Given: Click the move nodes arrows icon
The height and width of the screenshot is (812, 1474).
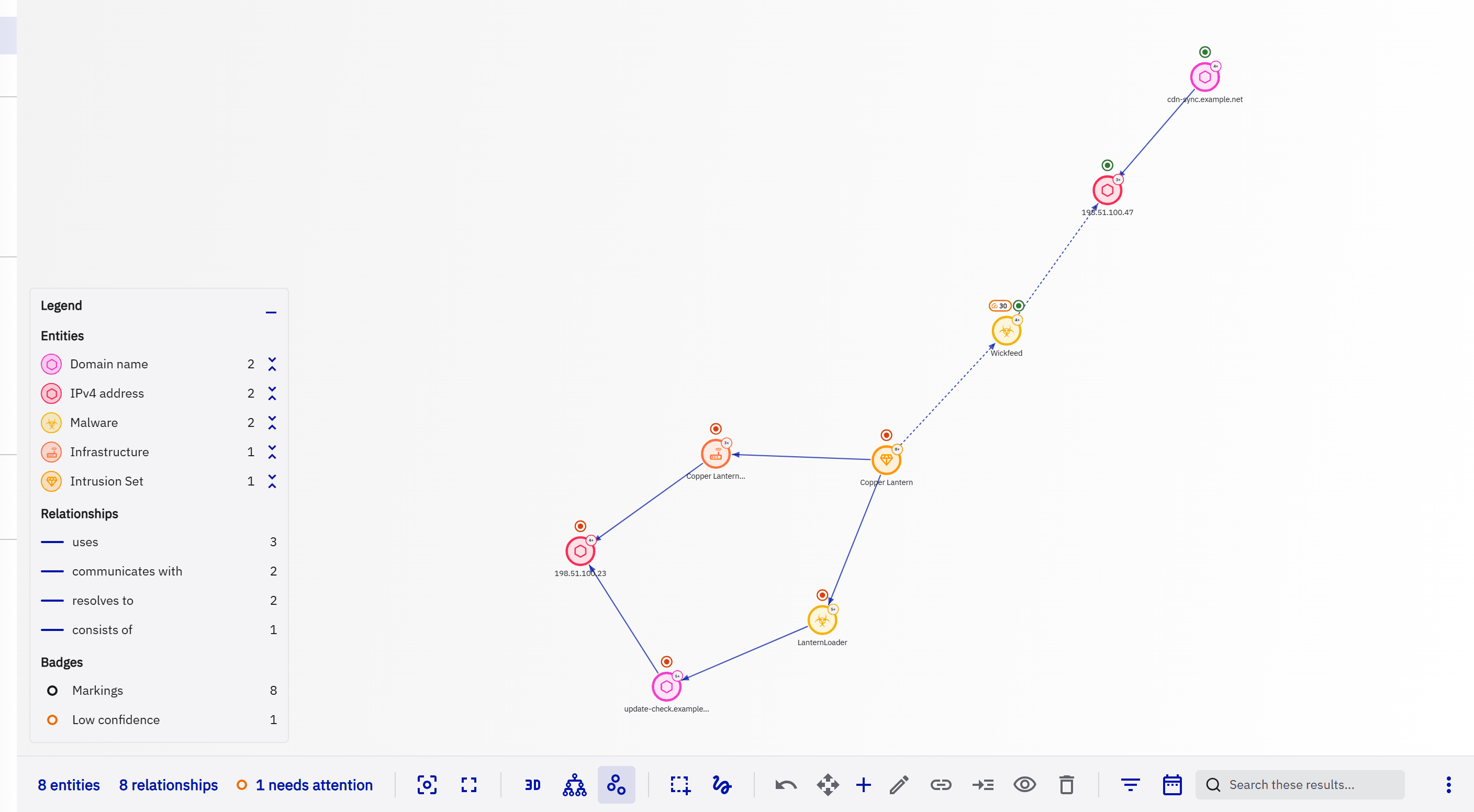Looking at the screenshot, I should point(828,785).
